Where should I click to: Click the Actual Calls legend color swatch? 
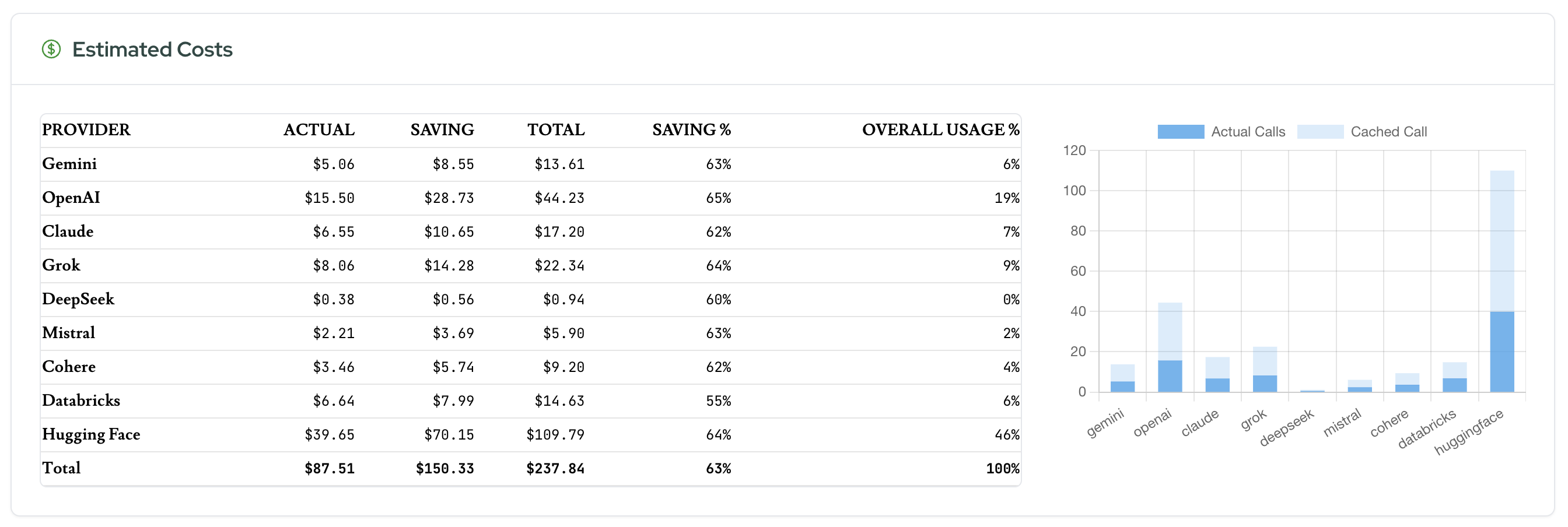1180,131
